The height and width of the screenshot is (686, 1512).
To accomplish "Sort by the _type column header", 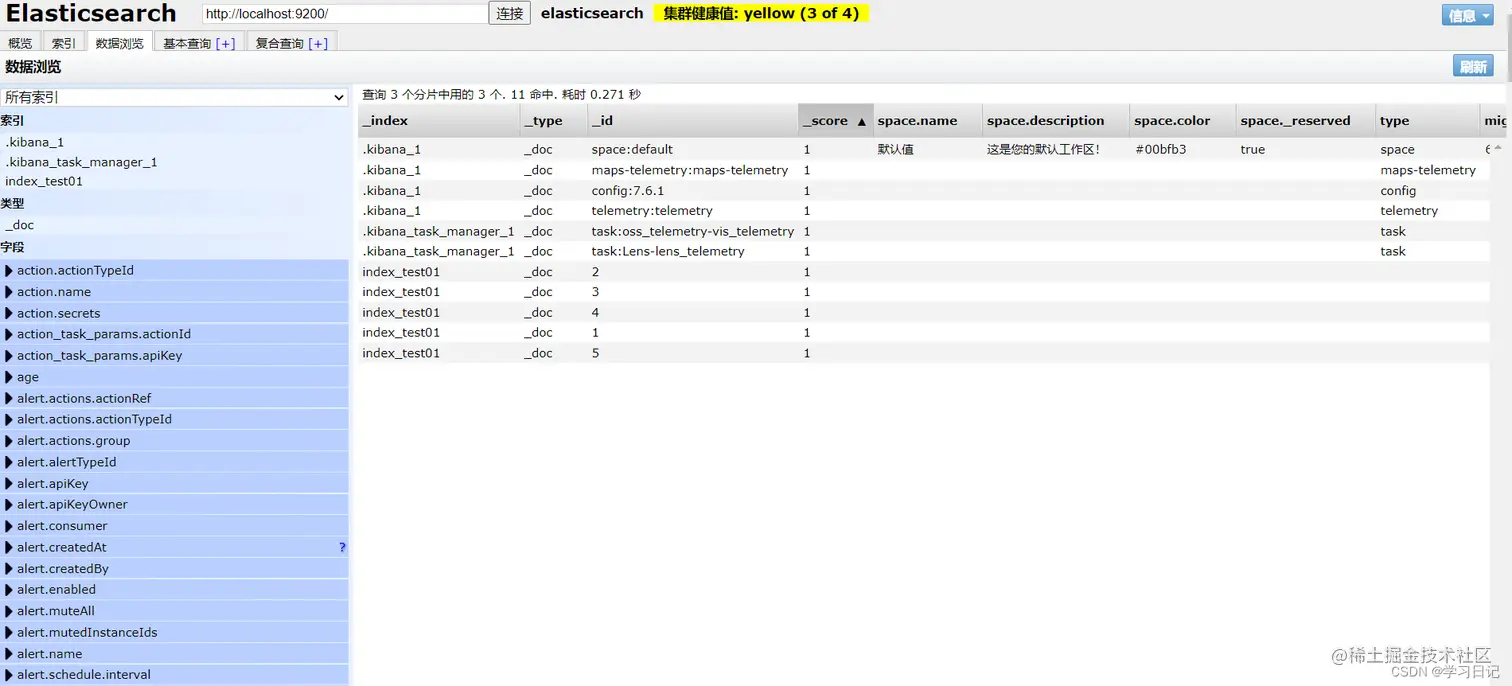I will [554, 121].
